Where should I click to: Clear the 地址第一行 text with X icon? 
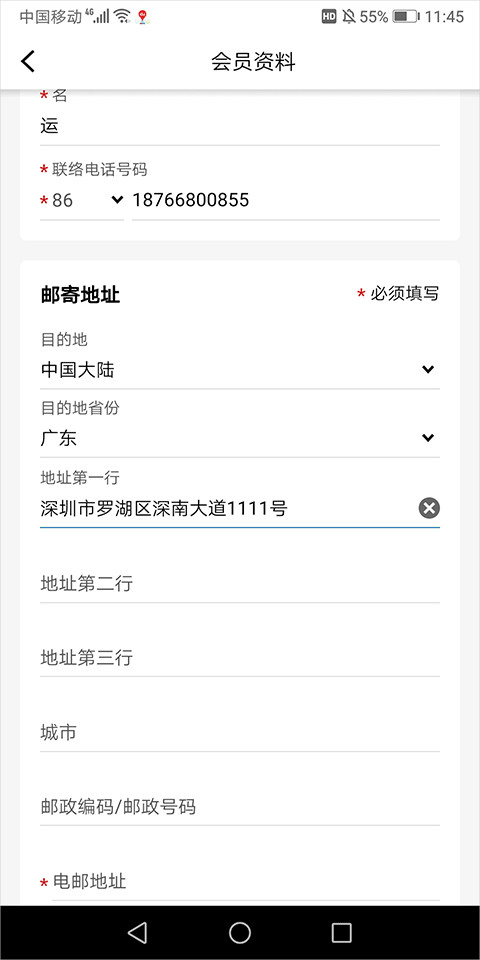pyautogui.click(x=429, y=508)
